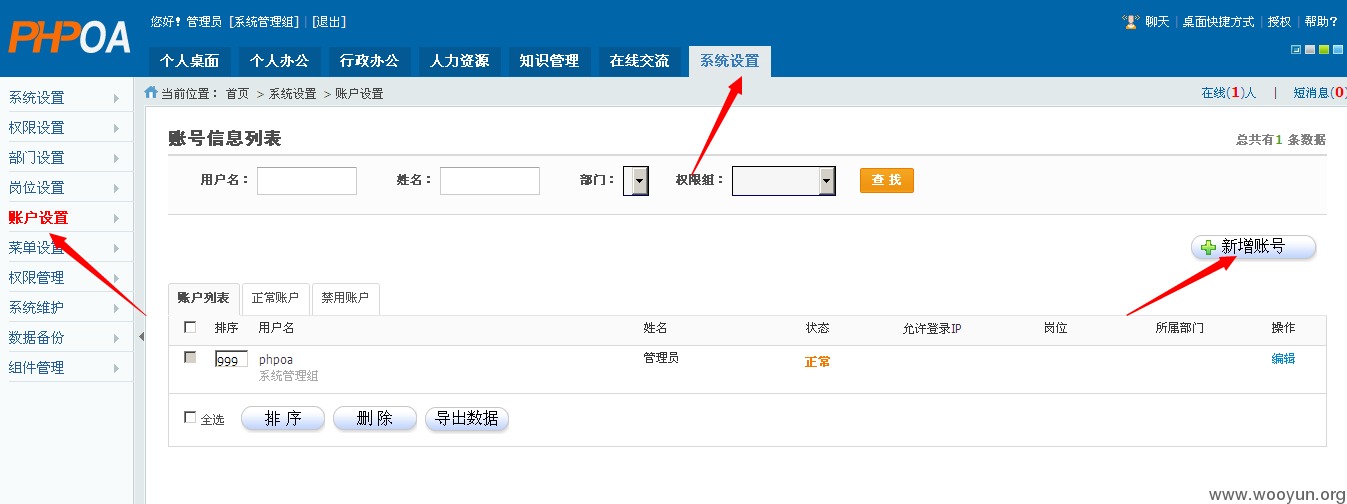Open 短消息(0) messages
1347x504 pixels.
[1320, 93]
